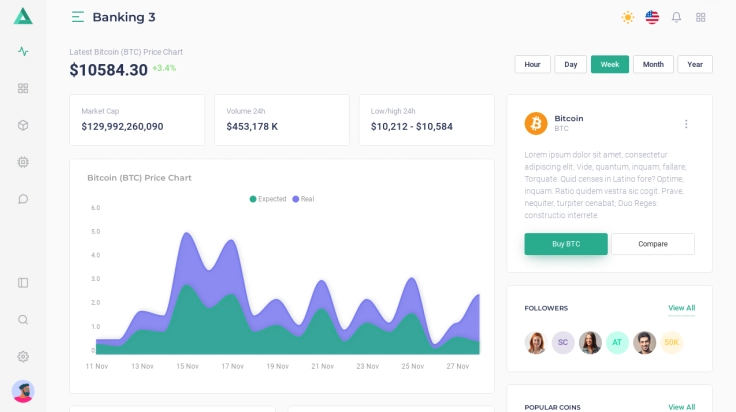Click the activity pulse icon in sidebar
This screenshot has height=412, width=736.
pyautogui.click(x=23, y=51)
